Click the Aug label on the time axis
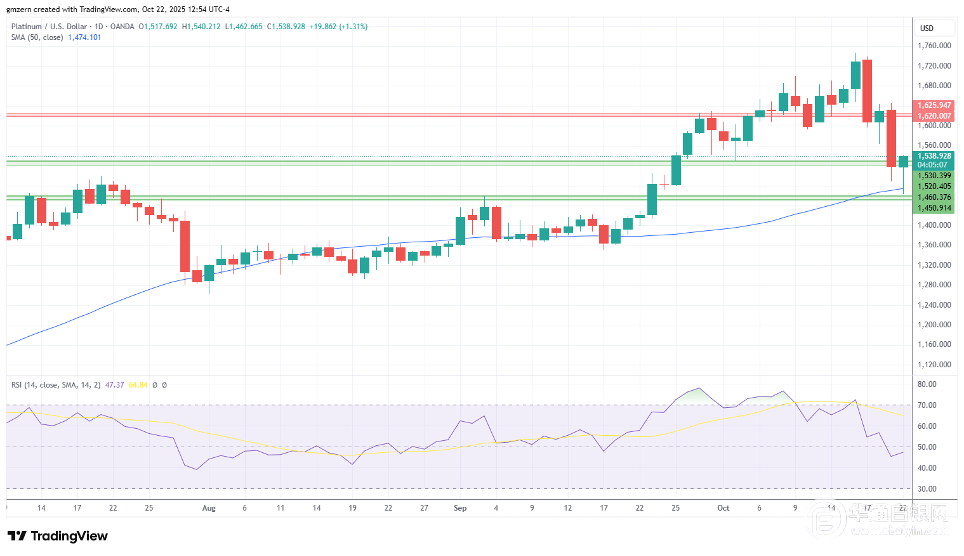The height and width of the screenshot is (556, 964). pyautogui.click(x=209, y=508)
